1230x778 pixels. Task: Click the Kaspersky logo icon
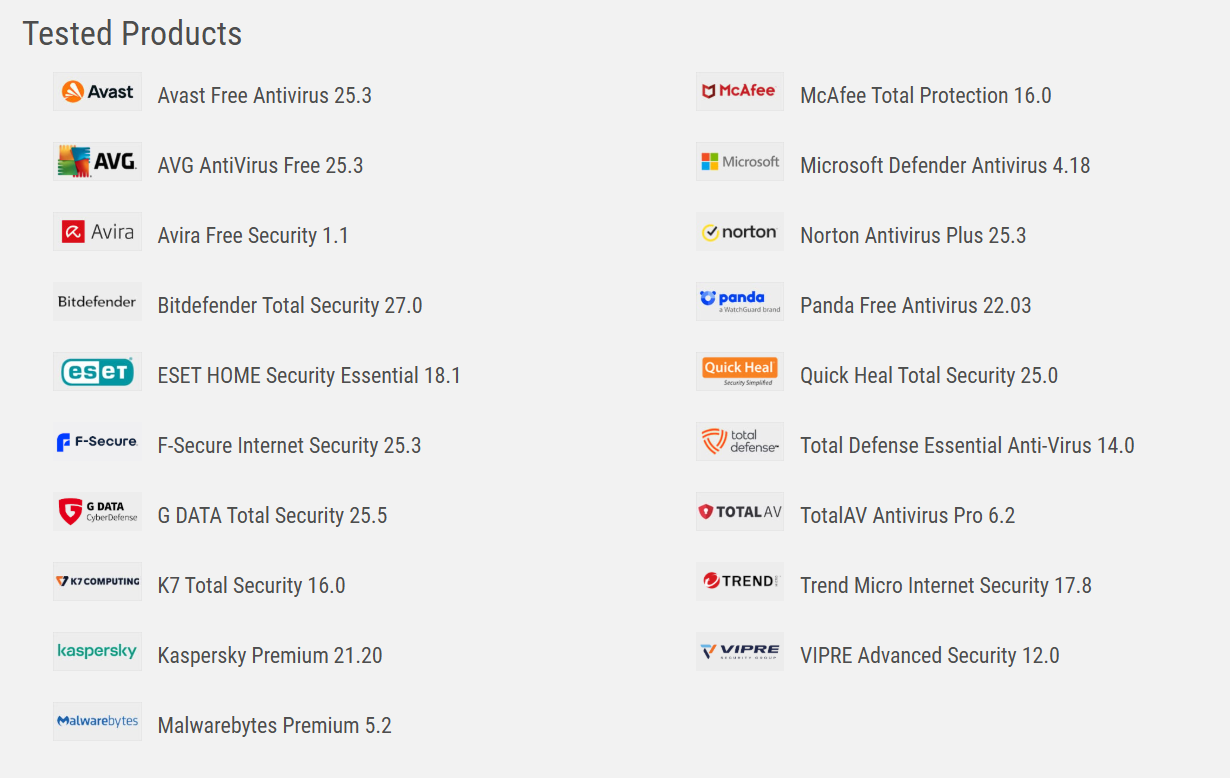coord(97,652)
